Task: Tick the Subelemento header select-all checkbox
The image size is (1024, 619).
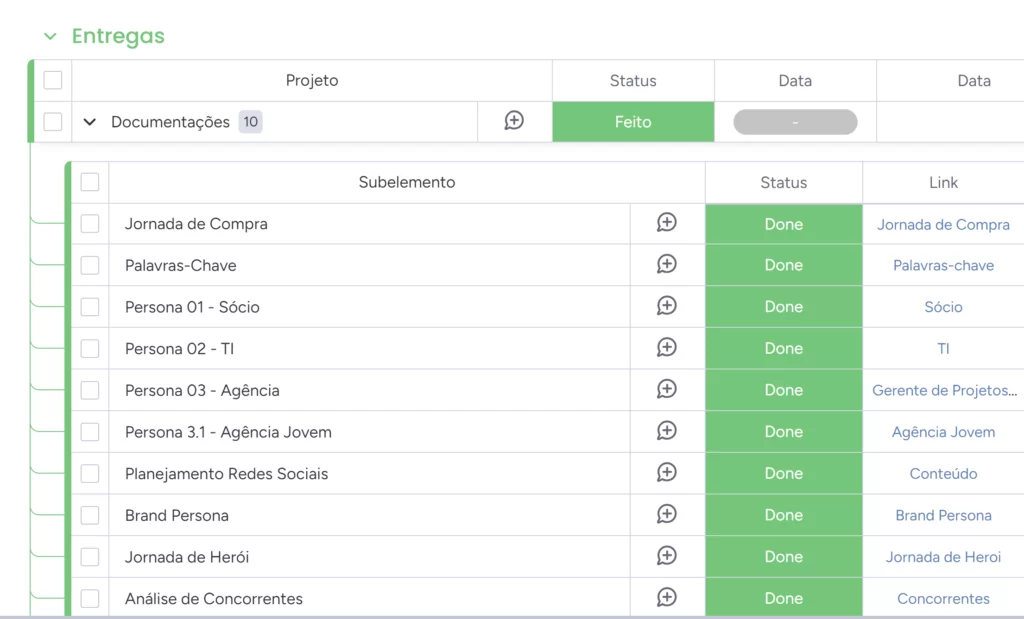Action: pyautogui.click(x=90, y=182)
